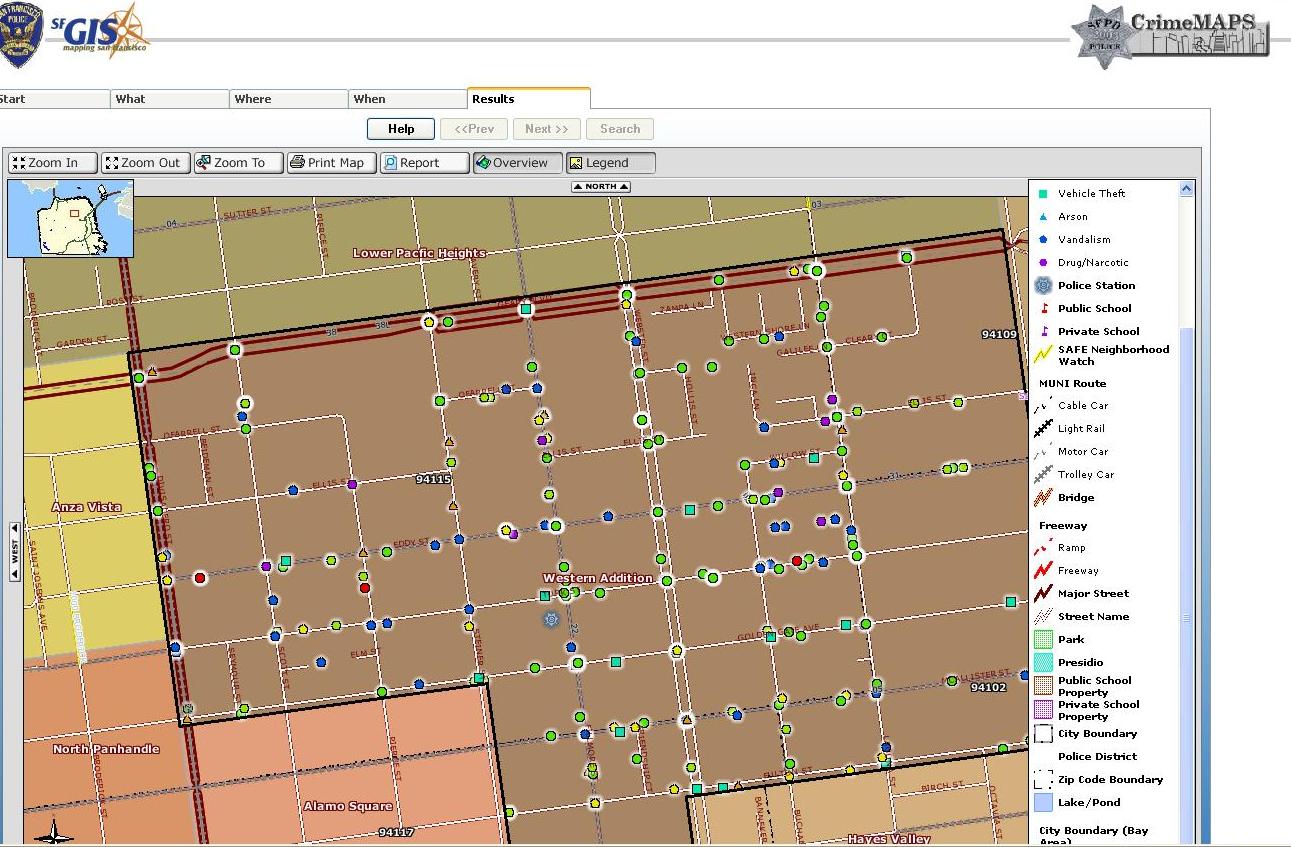Click the Trolley Car legend icon
Screen dimensions: 1291x847
coord(1043,475)
